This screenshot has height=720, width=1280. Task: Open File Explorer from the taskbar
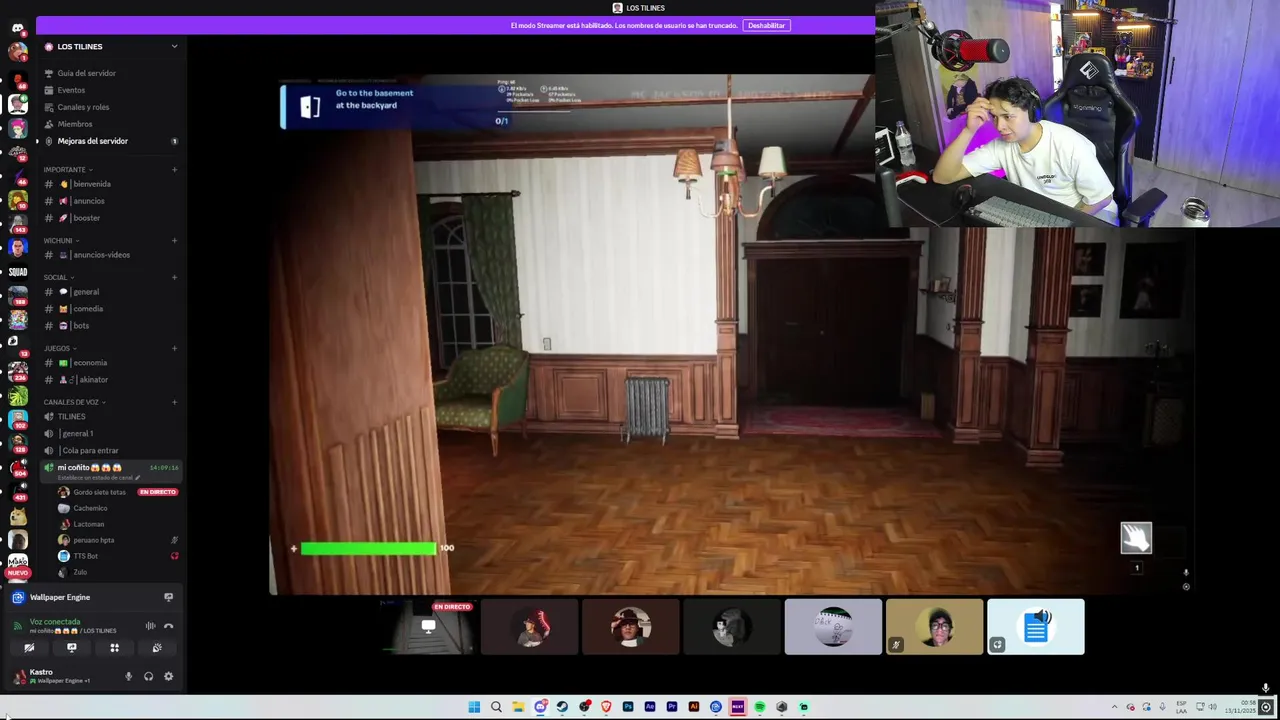518,707
